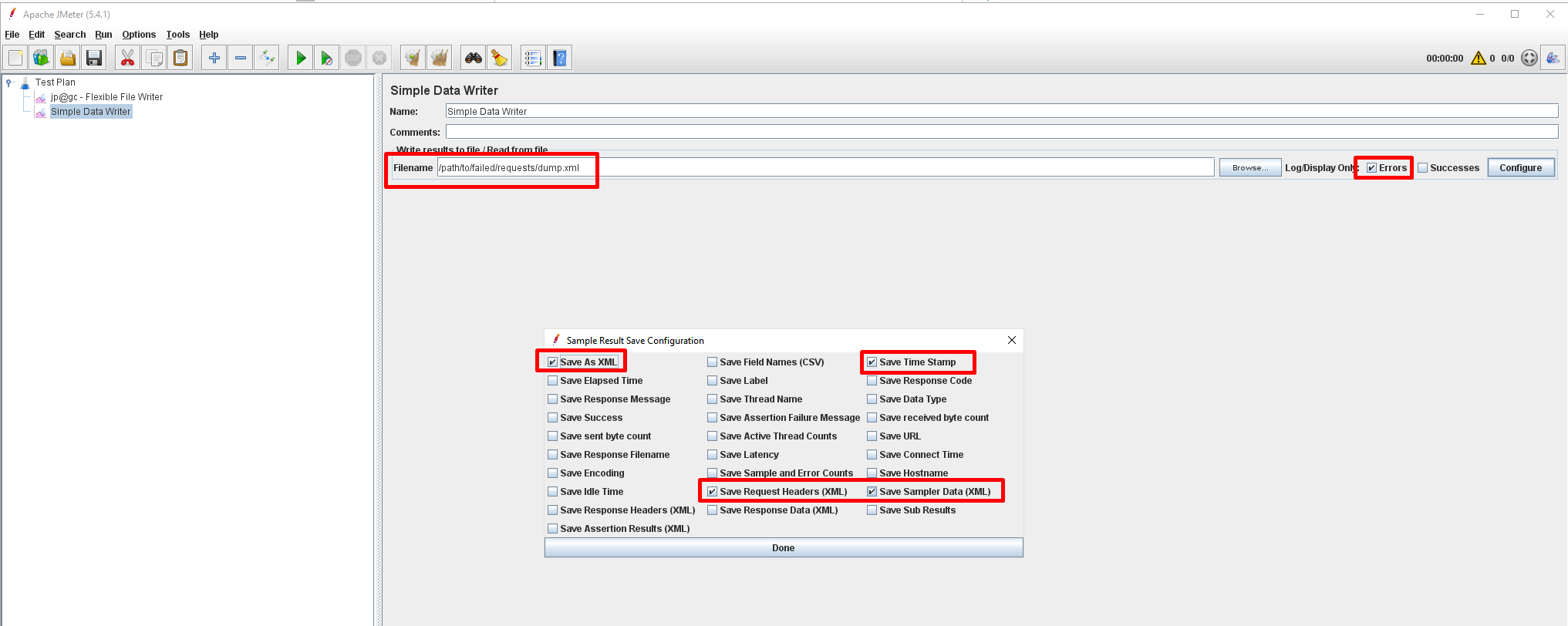Click the feather icon at toolbar's right end
This screenshot has height=626, width=1568.
1553,58
